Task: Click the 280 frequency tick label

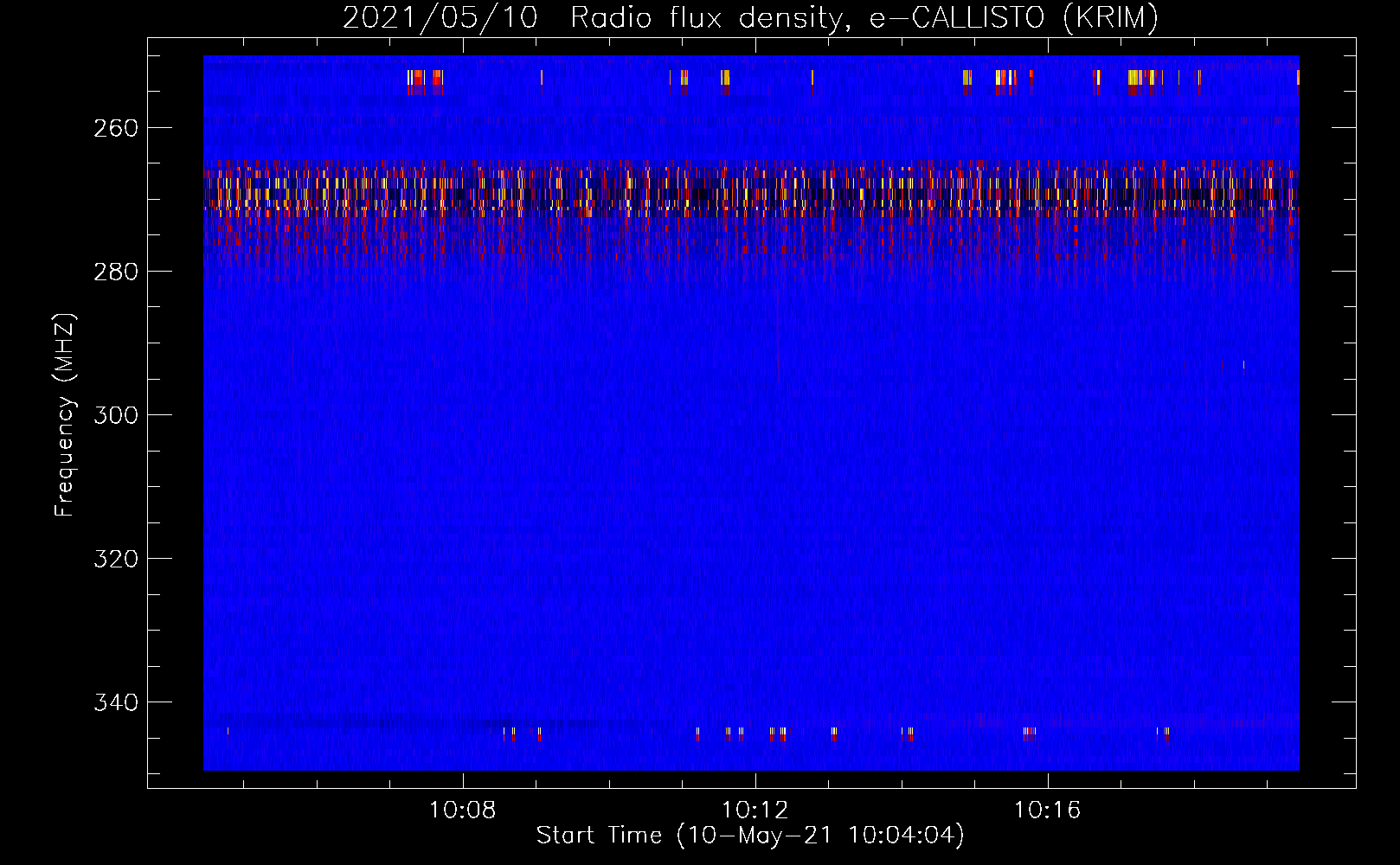Action: (115, 272)
